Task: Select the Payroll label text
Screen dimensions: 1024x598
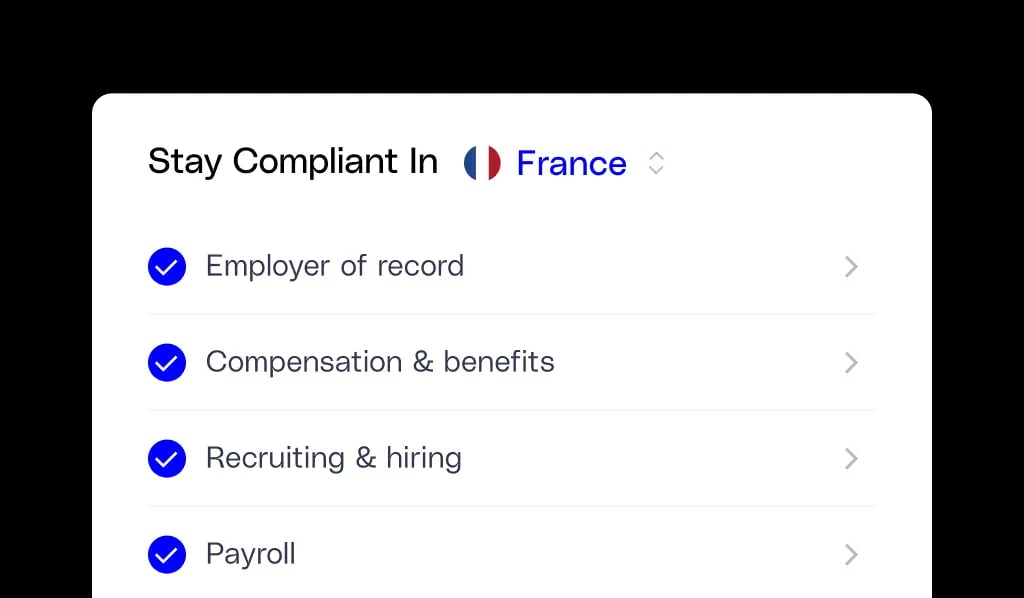Action: pyautogui.click(x=251, y=554)
